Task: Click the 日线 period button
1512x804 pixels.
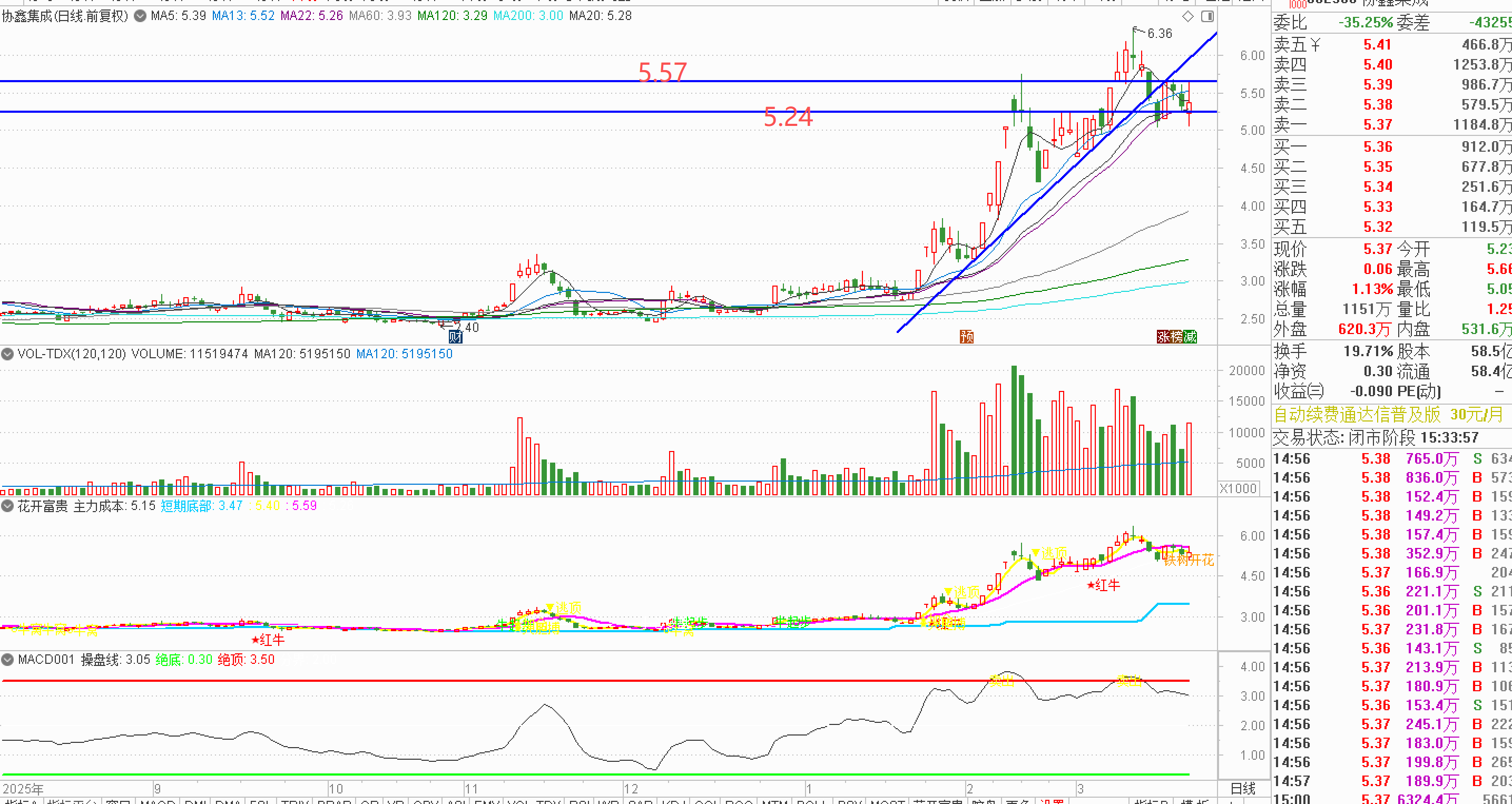Action: 1243,789
